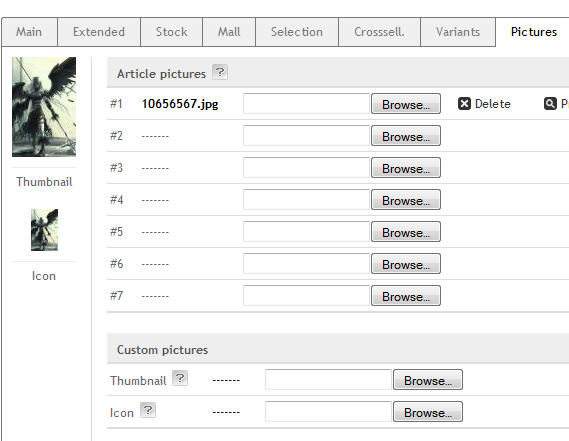
Task: Click the large angel thumbnail image
Action: pyautogui.click(x=44, y=107)
